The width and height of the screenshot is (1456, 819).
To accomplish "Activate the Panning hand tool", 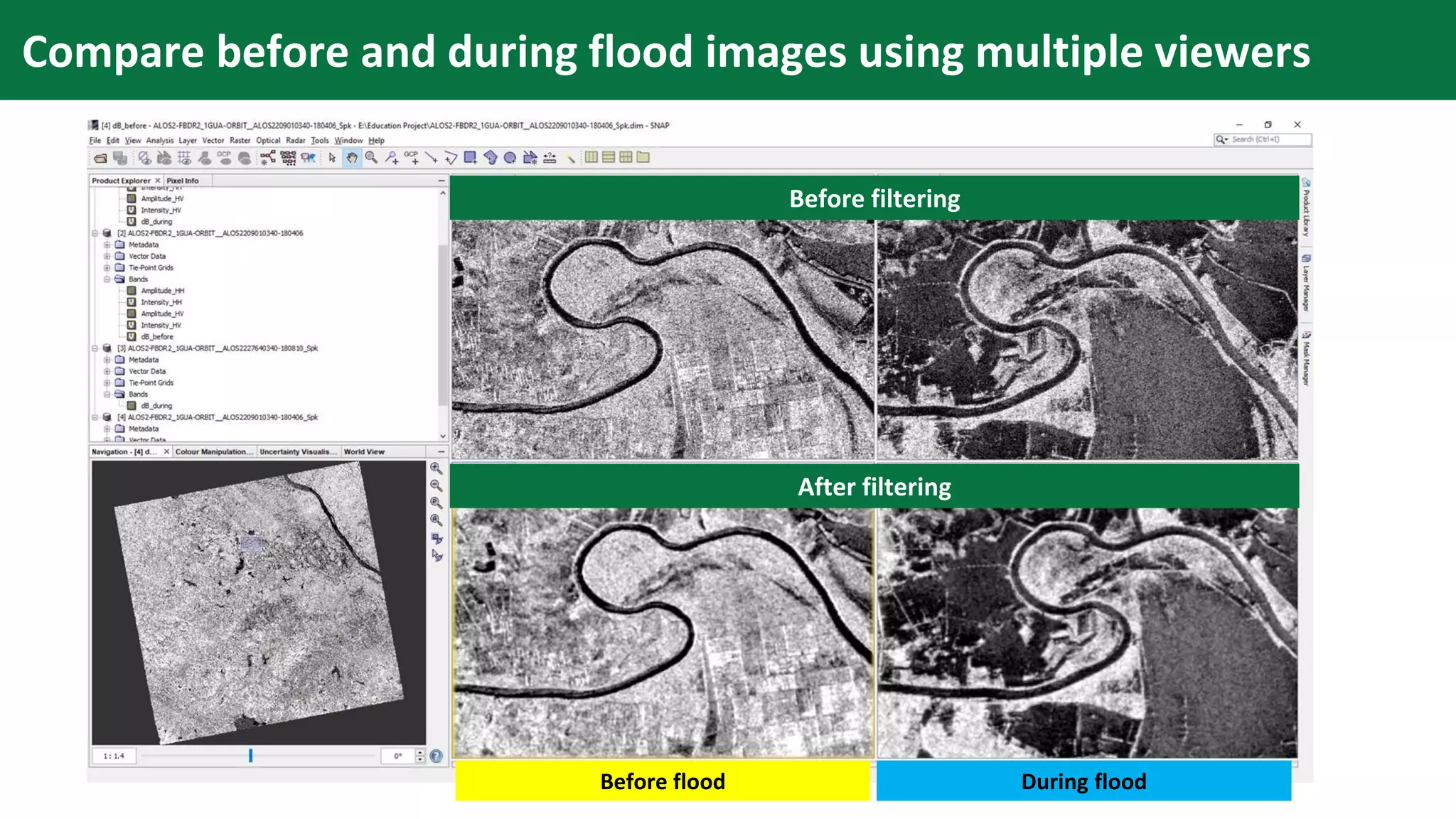I will [x=352, y=158].
